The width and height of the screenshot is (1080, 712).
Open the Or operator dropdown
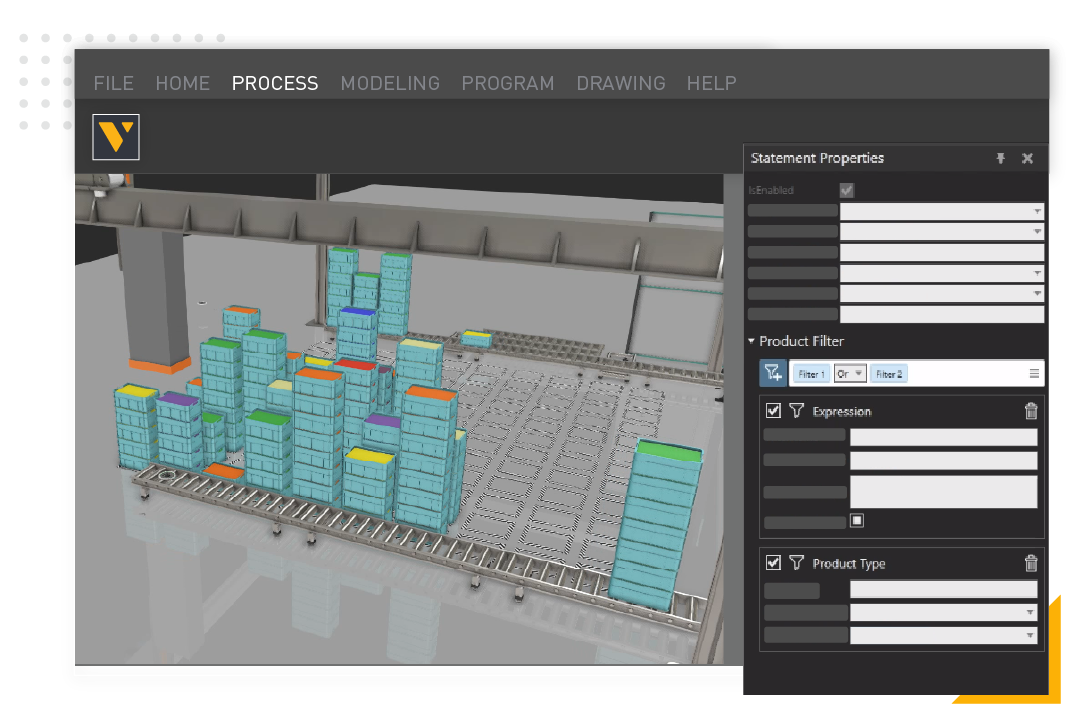tap(850, 374)
